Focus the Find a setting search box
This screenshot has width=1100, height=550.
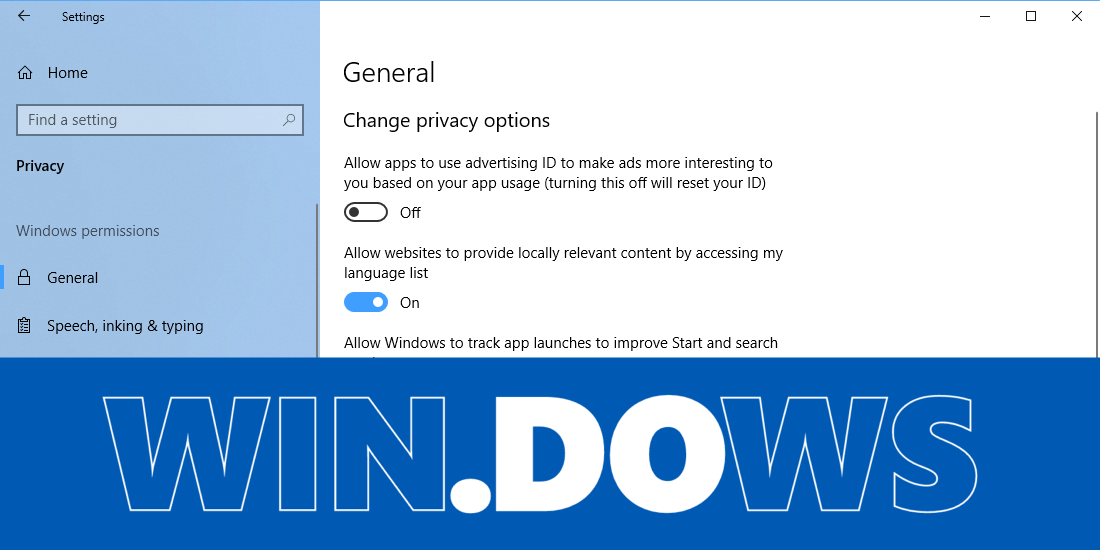[159, 120]
